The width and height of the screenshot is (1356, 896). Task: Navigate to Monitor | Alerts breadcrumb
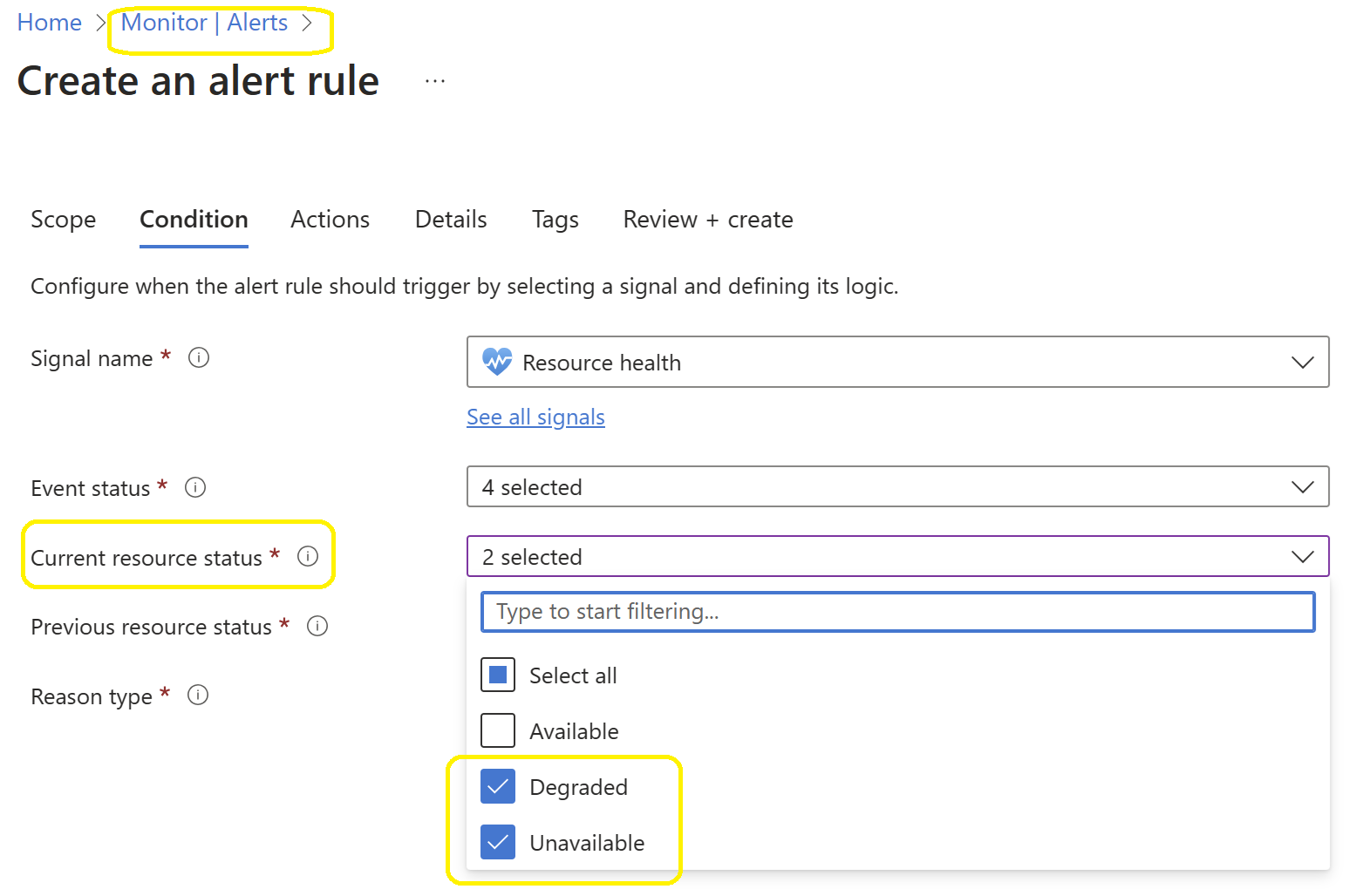tap(204, 23)
